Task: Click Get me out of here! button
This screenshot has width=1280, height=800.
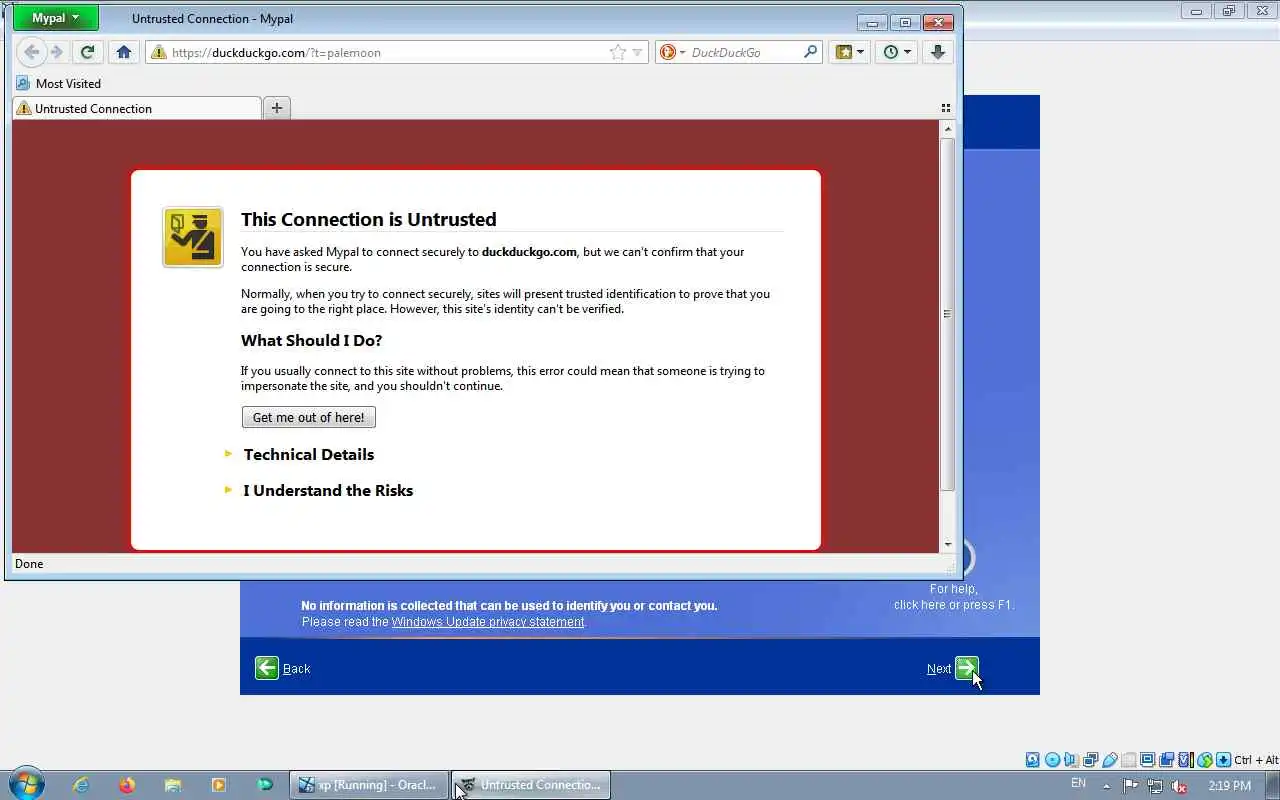Action: 308,417
